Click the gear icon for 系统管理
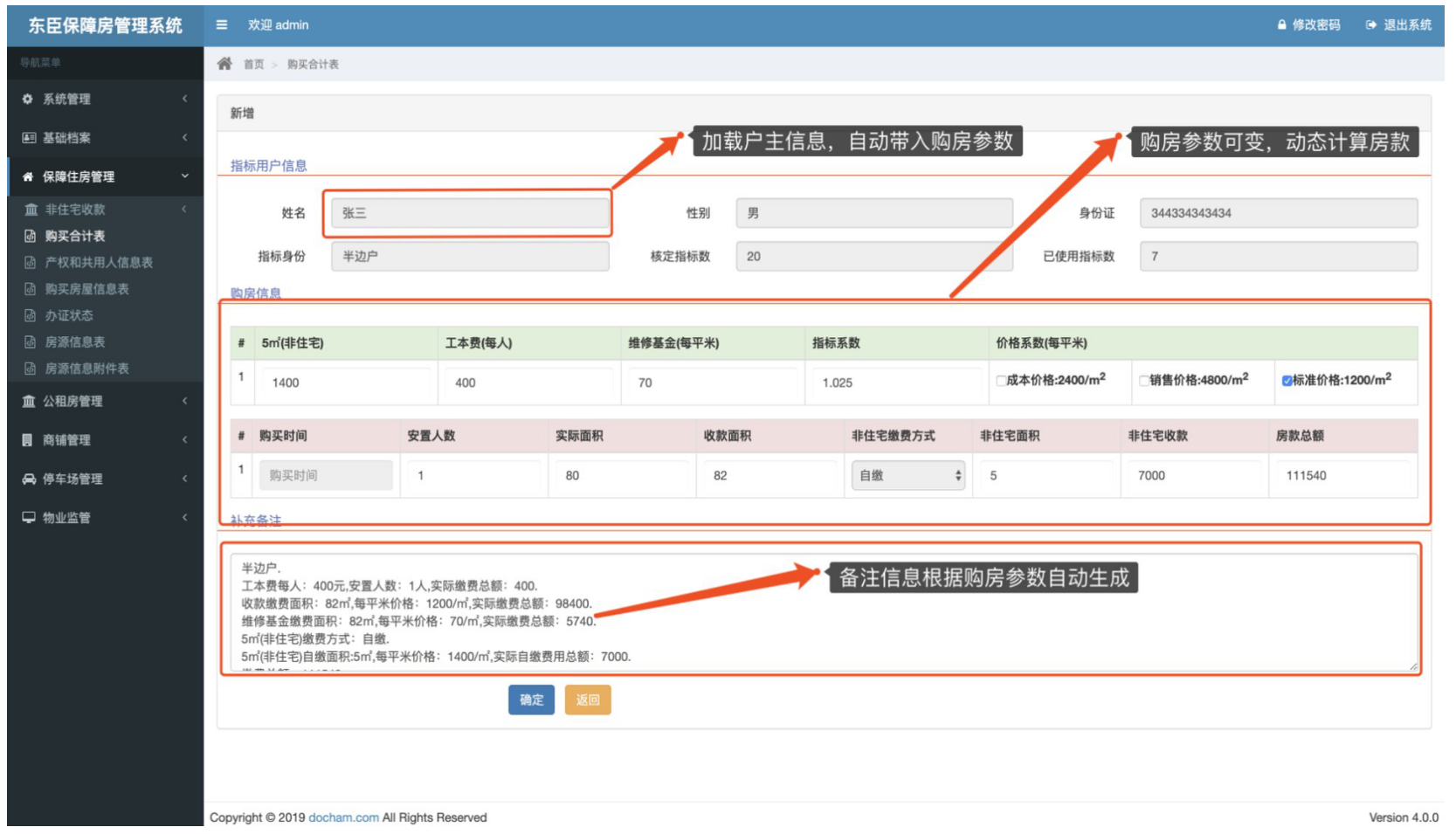 point(28,100)
